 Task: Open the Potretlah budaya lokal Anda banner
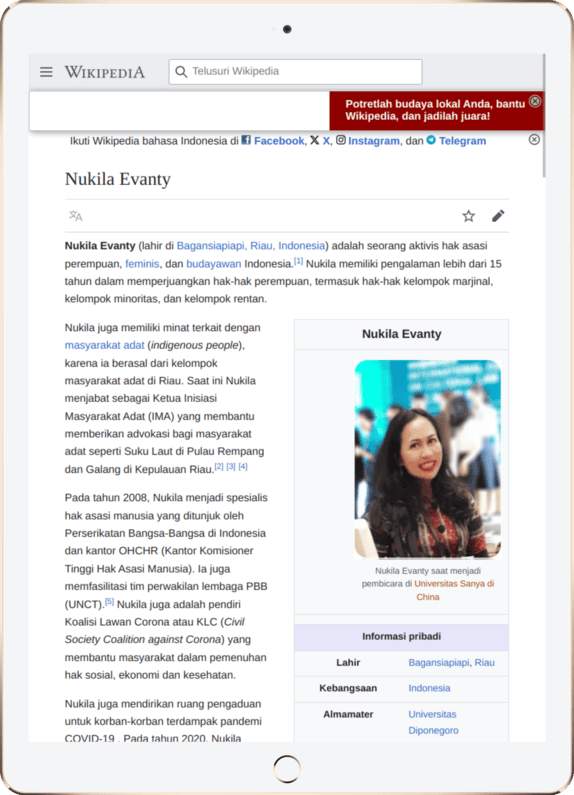point(435,110)
